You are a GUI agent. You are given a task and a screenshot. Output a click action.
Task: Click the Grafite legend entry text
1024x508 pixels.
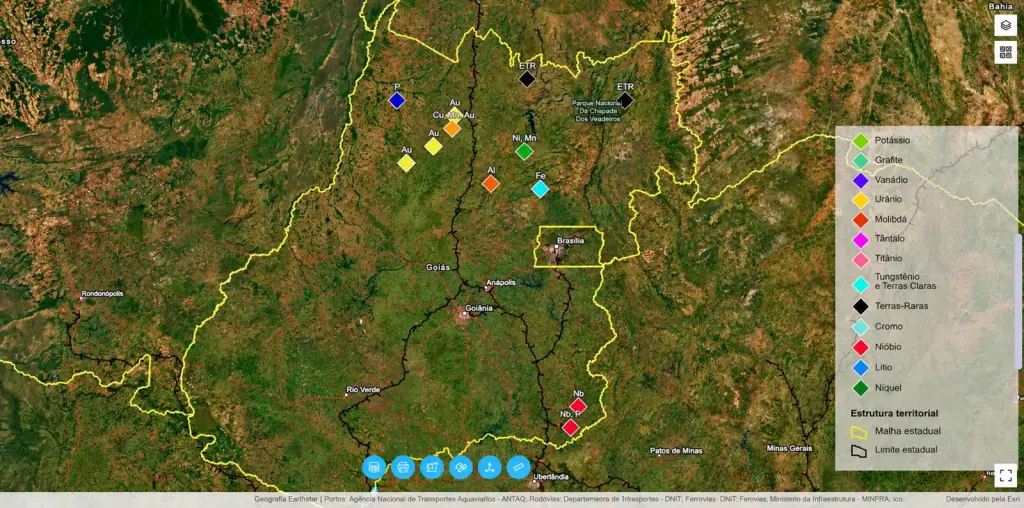point(889,160)
